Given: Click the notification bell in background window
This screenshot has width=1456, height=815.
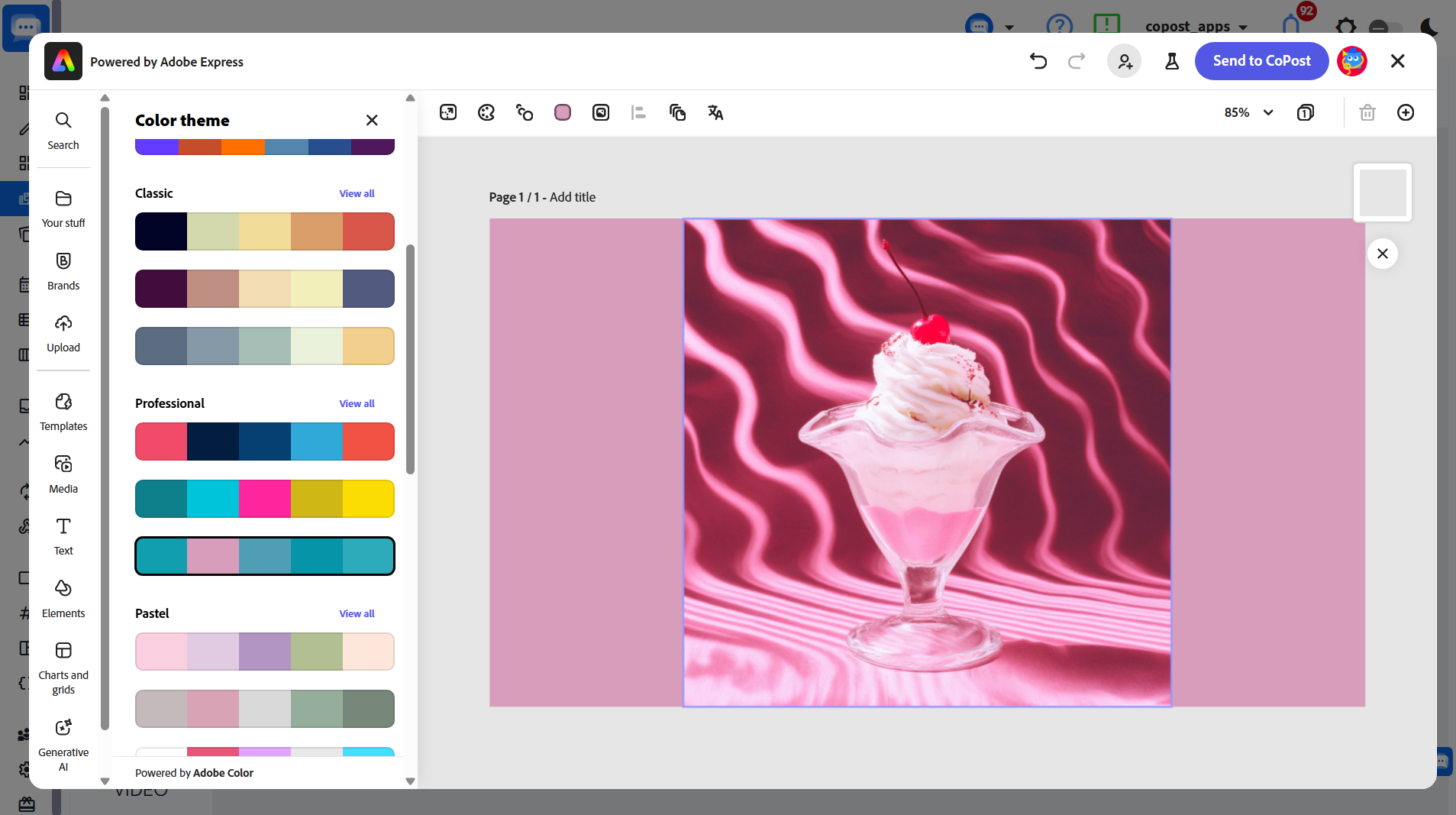Looking at the screenshot, I should click(1291, 26).
